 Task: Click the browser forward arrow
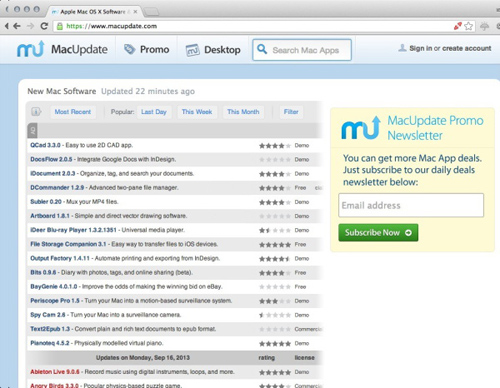[30, 26]
